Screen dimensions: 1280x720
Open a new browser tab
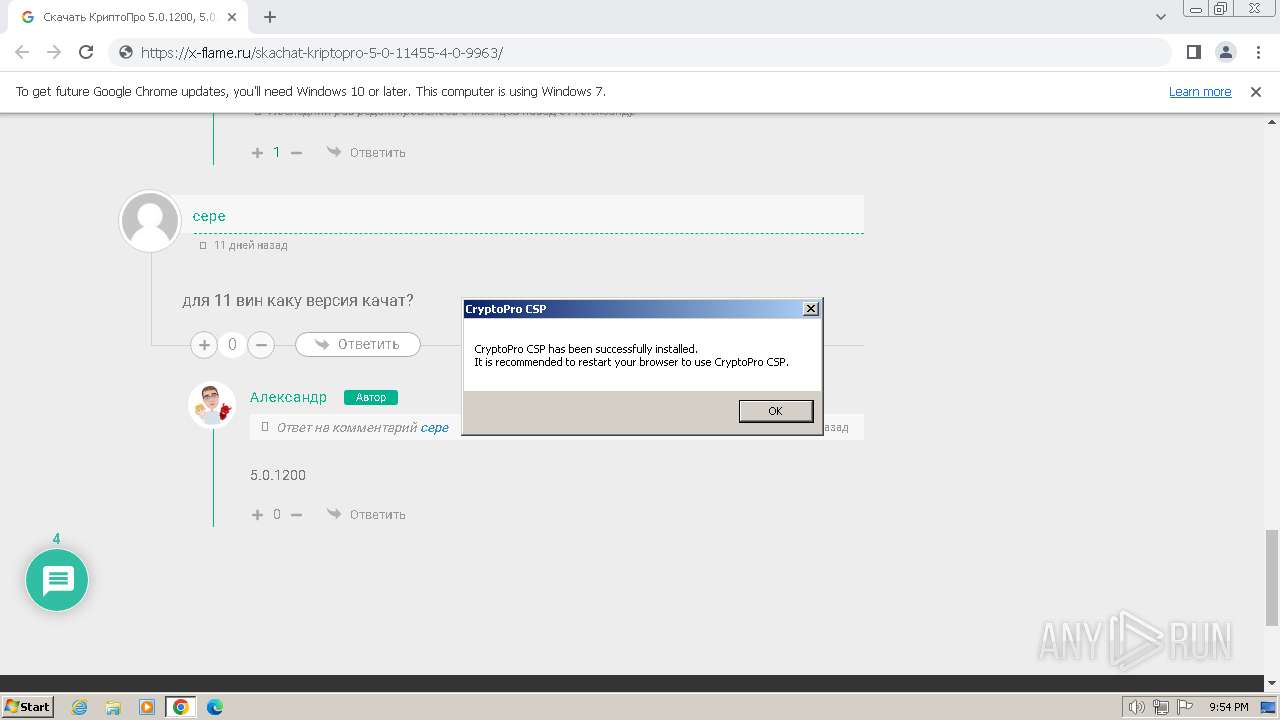[270, 17]
